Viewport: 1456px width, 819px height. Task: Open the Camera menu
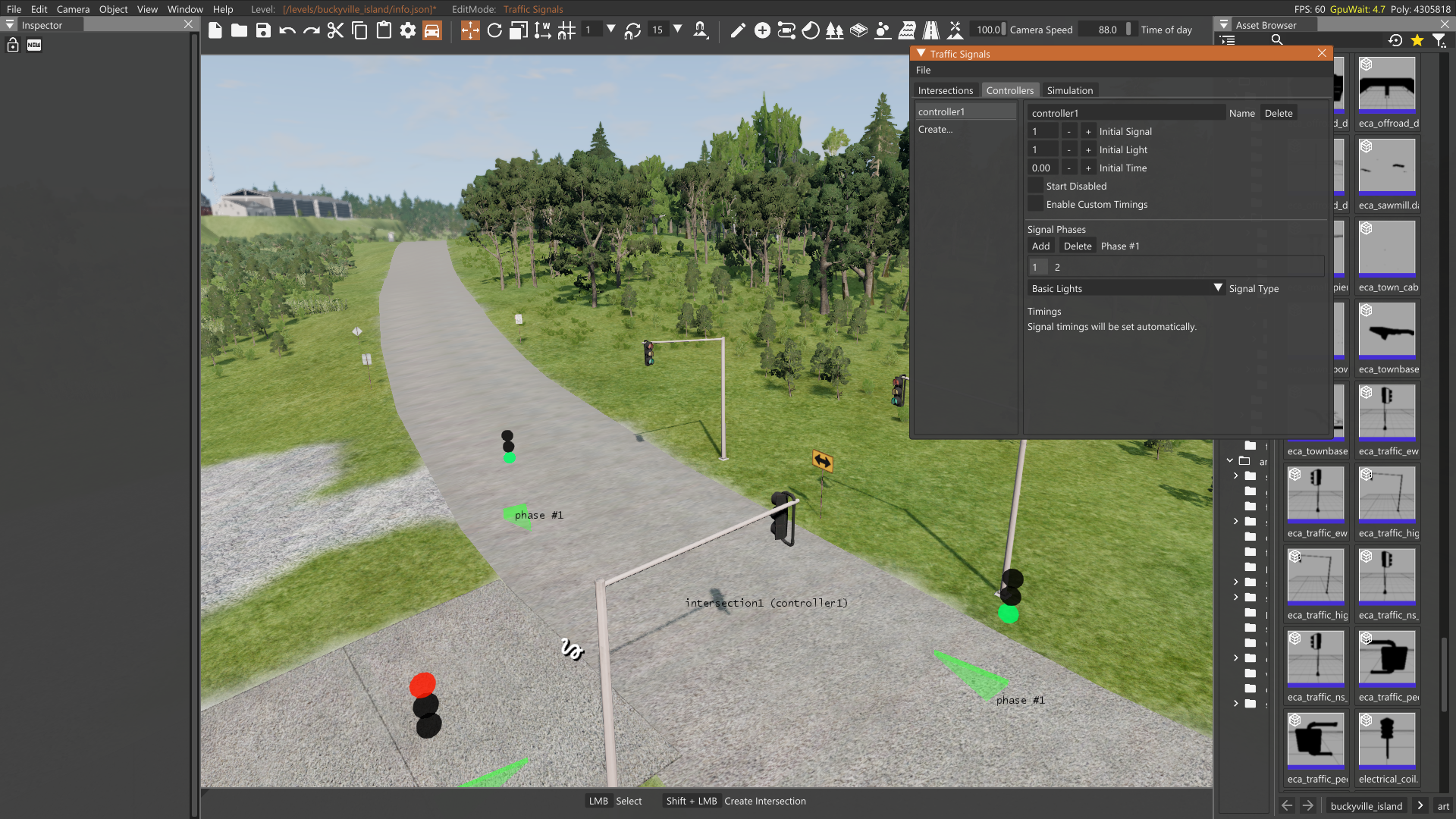pyautogui.click(x=73, y=9)
